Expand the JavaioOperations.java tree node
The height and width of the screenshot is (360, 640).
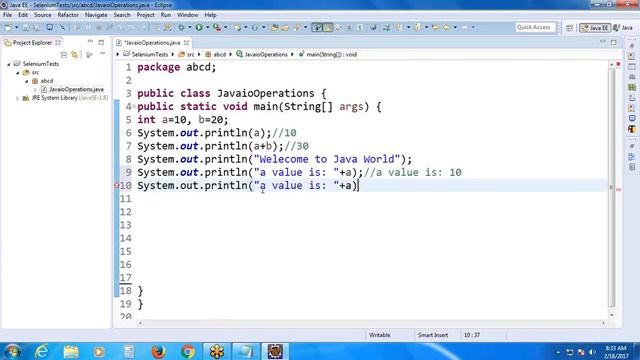(x=36, y=89)
